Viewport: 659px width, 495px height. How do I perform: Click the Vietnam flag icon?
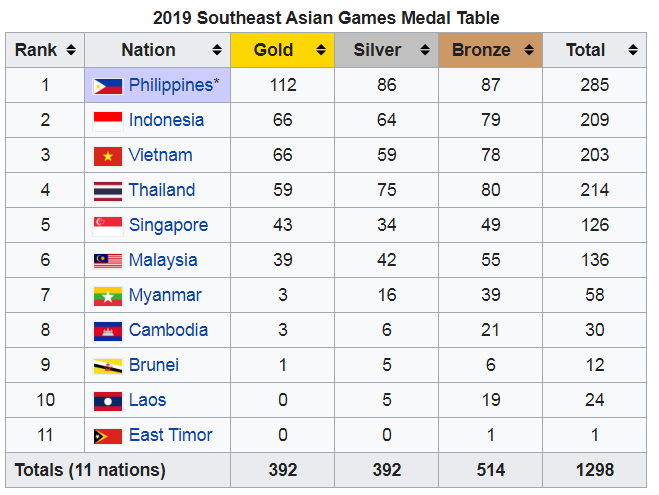tap(108, 156)
